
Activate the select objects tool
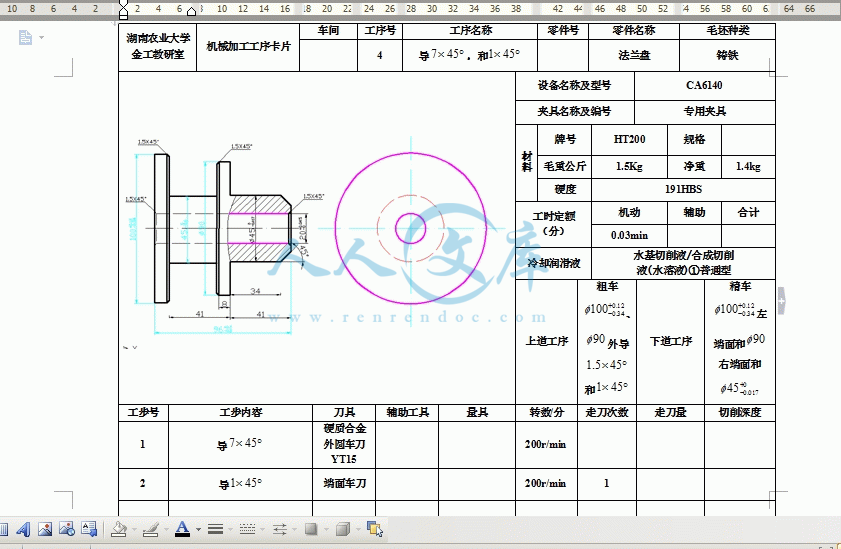coord(374,529)
